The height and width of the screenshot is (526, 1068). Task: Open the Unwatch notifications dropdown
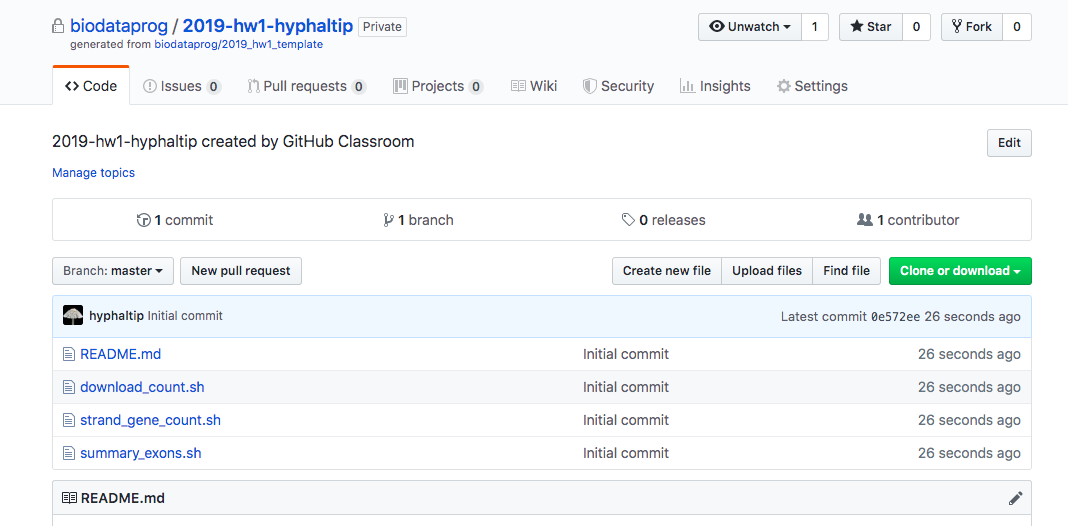[750, 27]
